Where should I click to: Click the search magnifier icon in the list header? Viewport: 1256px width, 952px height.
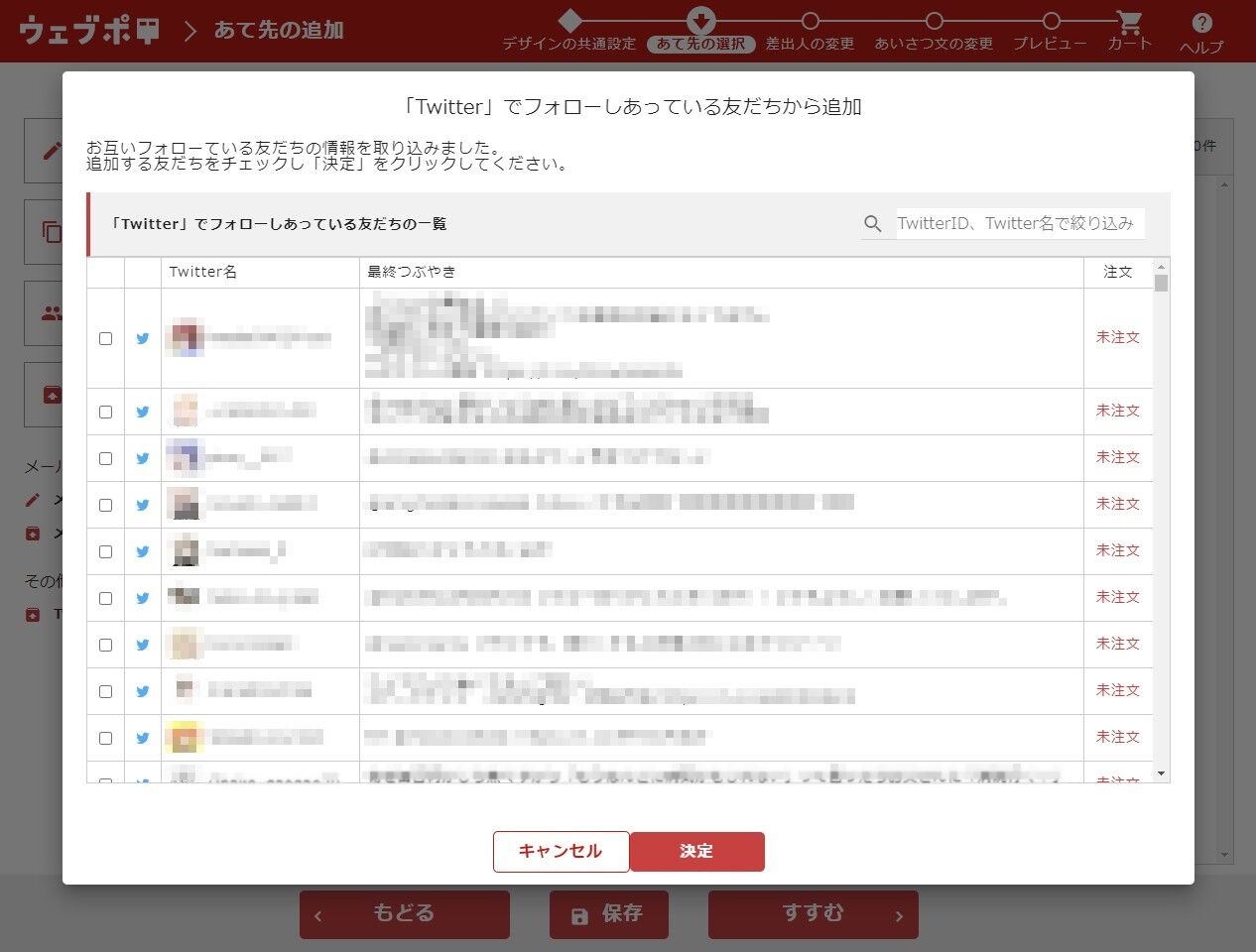(873, 224)
